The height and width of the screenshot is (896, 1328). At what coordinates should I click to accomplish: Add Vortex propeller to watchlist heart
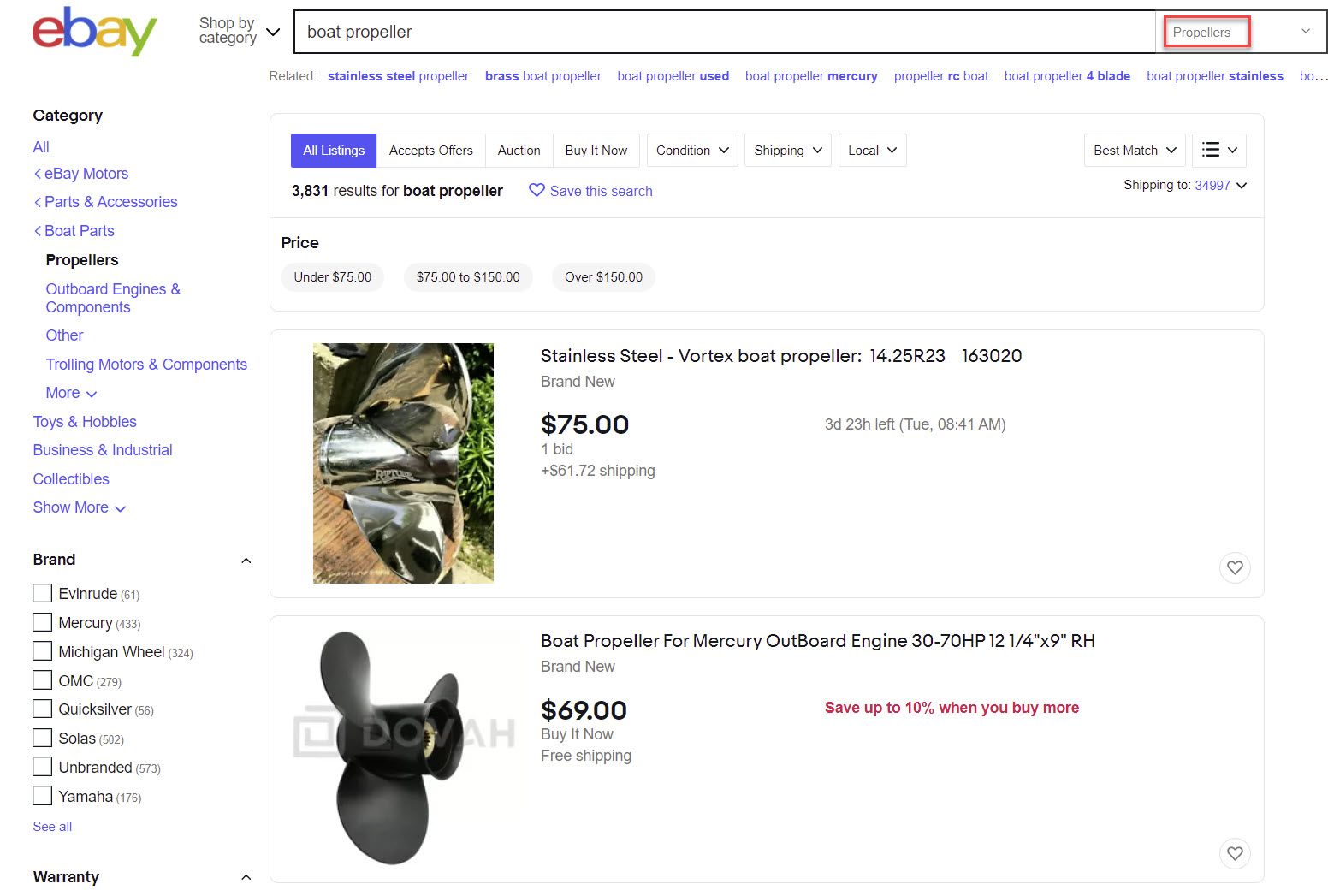coord(1235,567)
